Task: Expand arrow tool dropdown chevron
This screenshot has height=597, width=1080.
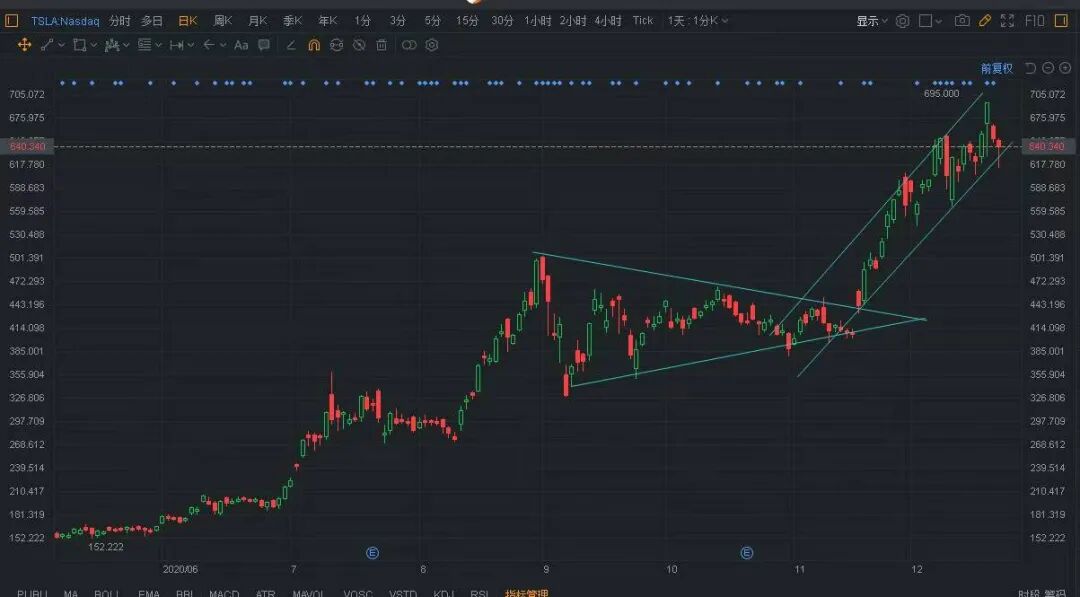Action: point(223,45)
